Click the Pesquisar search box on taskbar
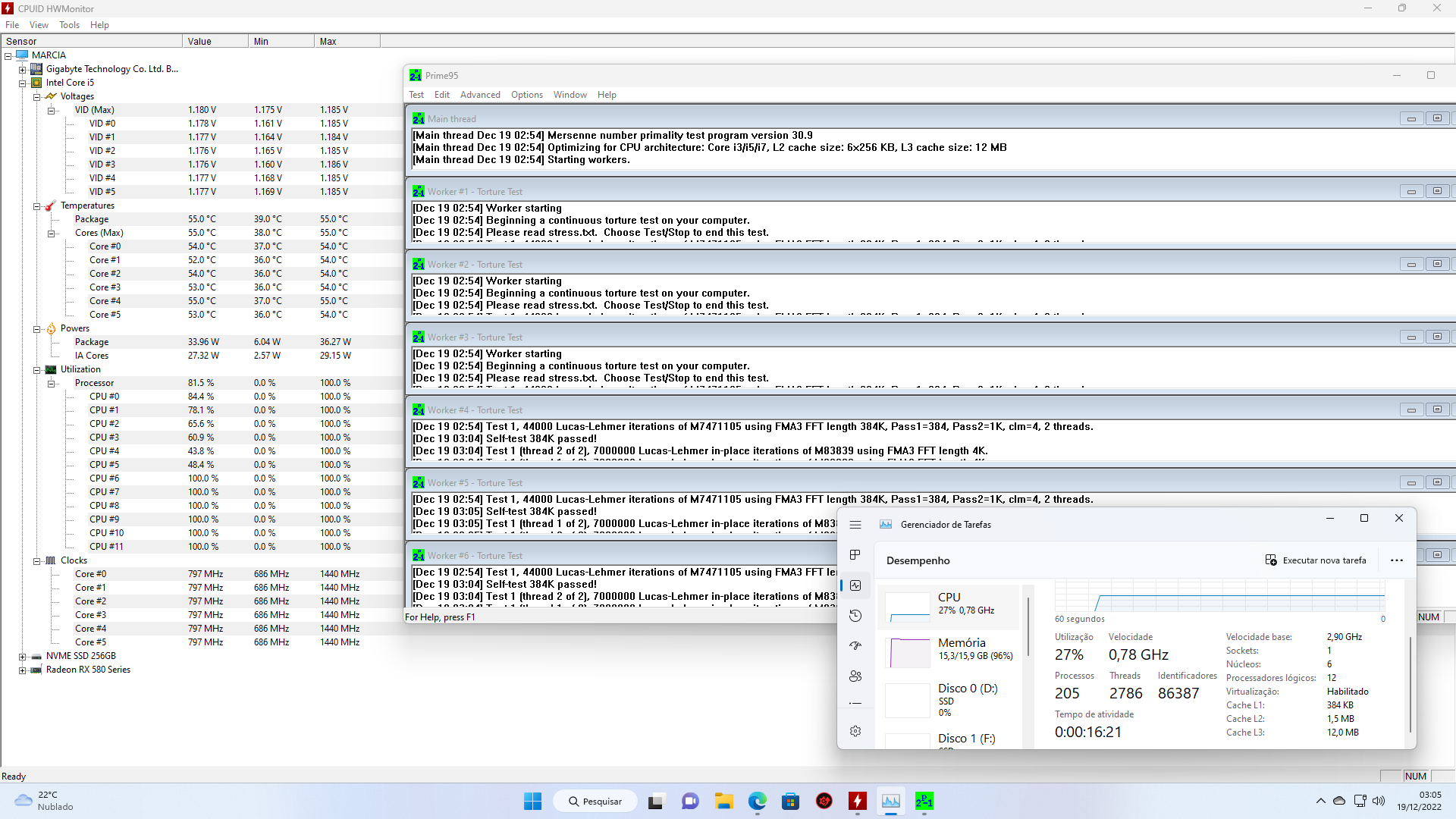This screenshot has width=1456, height=819. click(x=595, y=801)
